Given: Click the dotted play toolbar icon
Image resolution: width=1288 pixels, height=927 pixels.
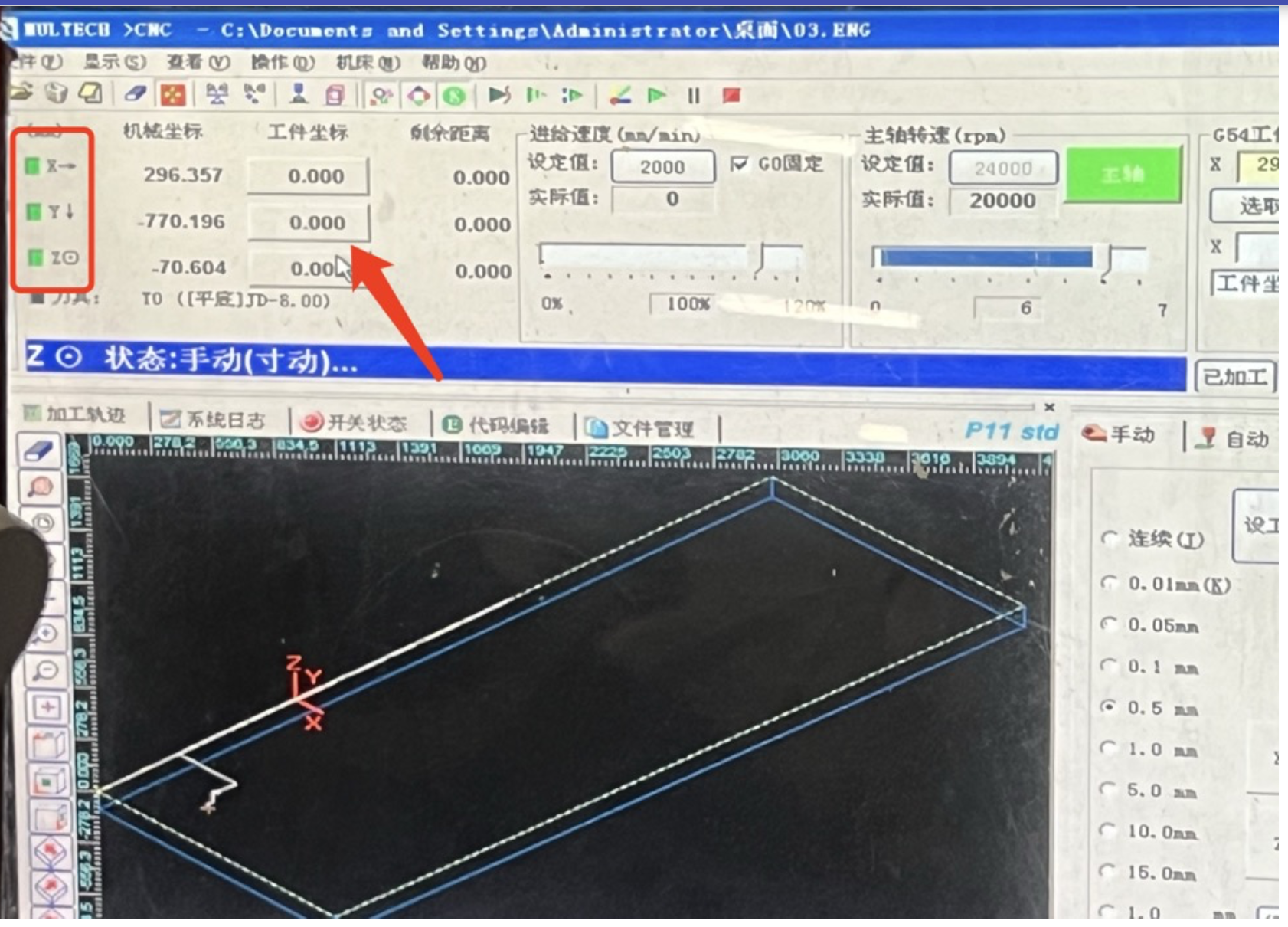Looking at the screenshot, I should click(572, 96).
